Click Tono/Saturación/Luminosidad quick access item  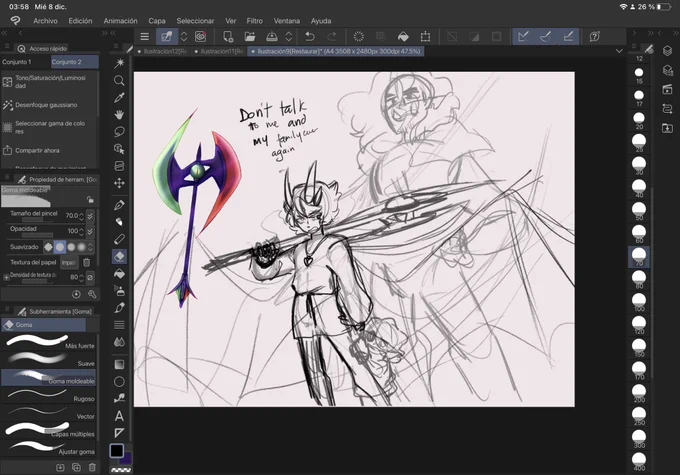point(49,82)
